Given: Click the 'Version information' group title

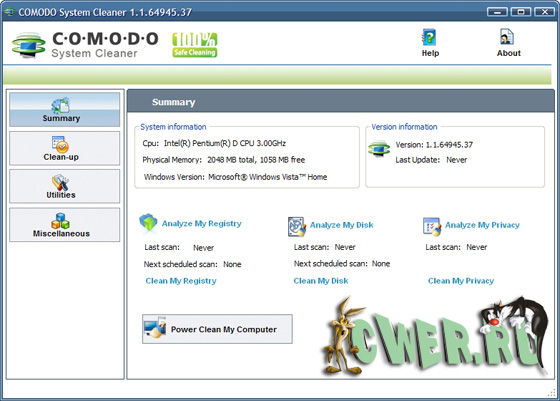Looking at the screenshot, I should [404, 127].
